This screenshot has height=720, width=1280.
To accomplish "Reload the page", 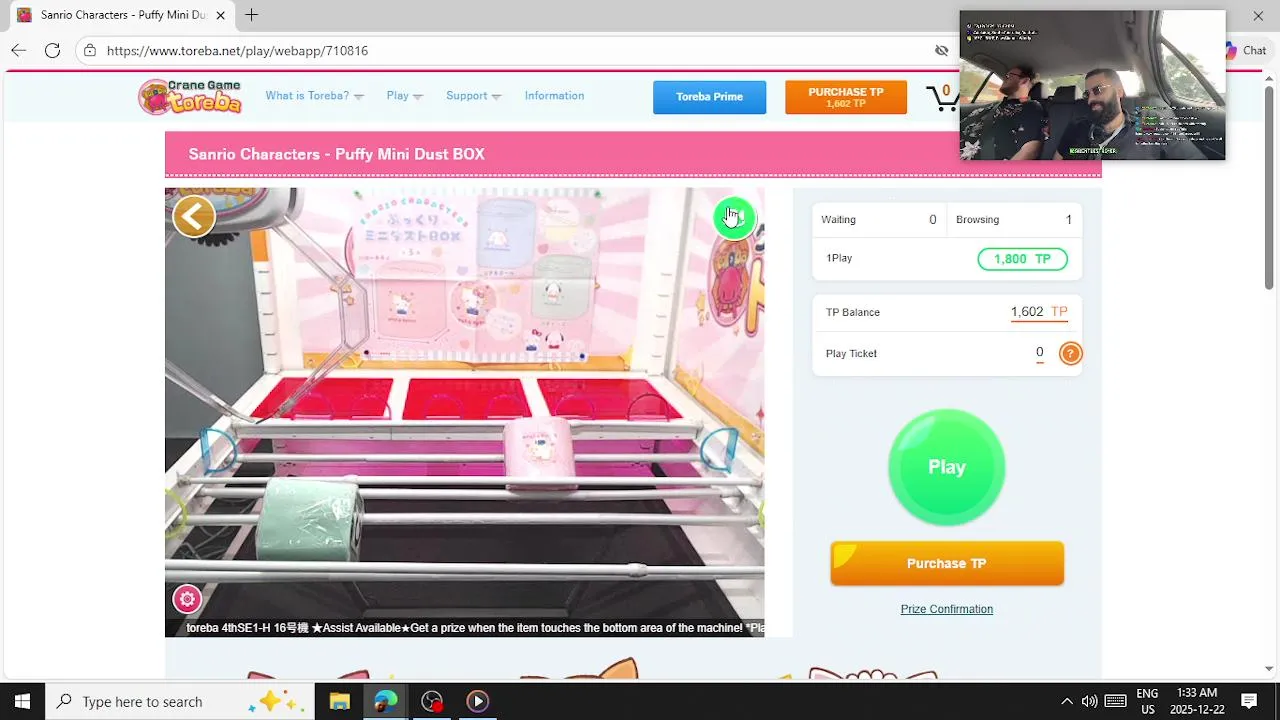I will [52, 50].
